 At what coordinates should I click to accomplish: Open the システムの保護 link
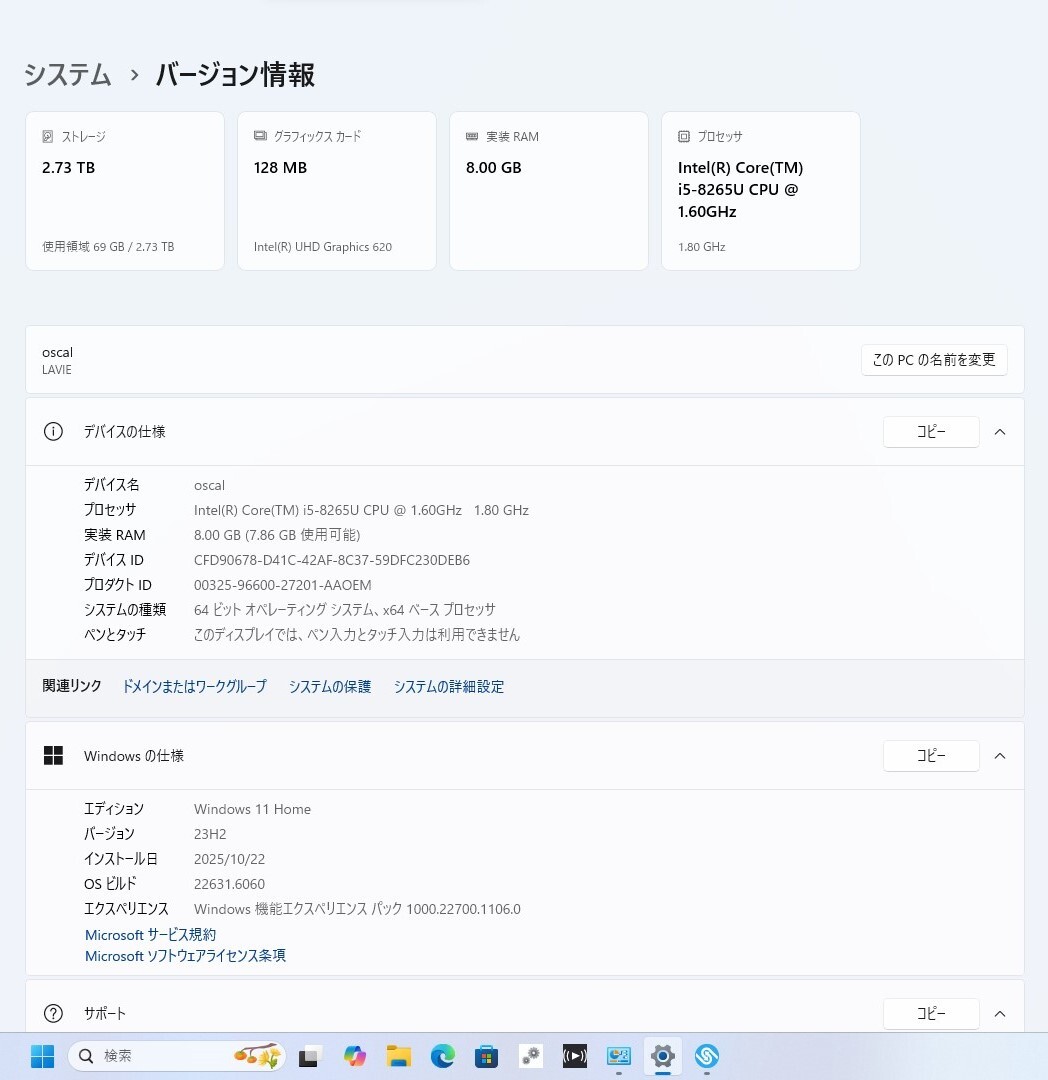[329, 686]
